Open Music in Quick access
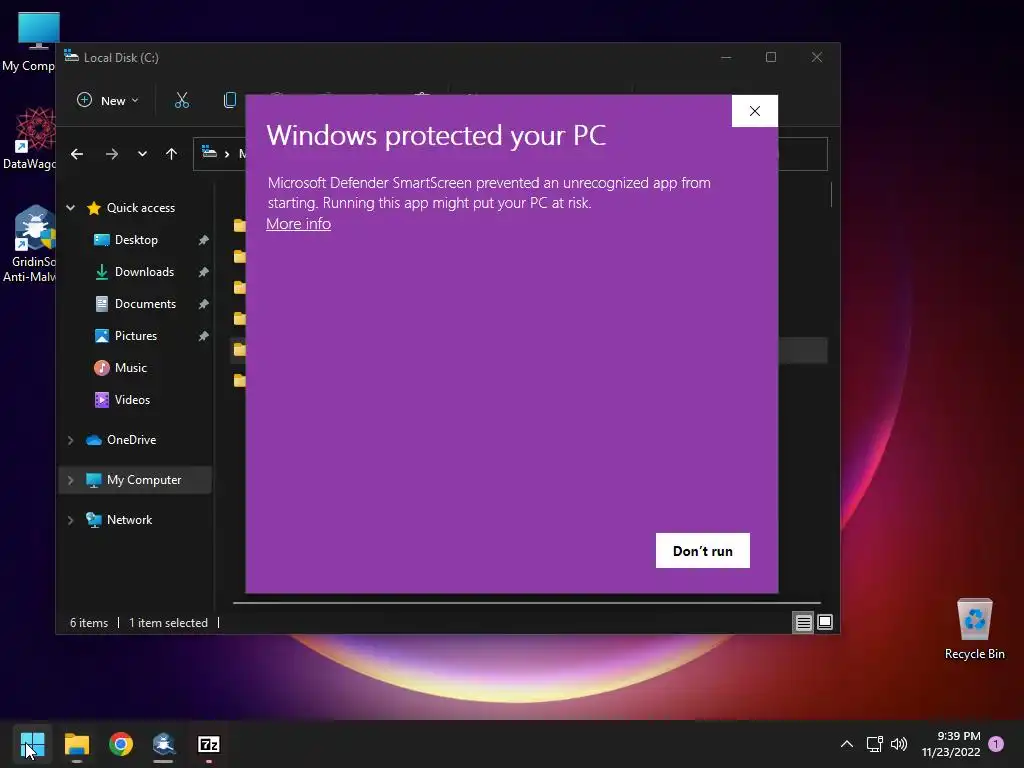Viewport: 1024px width, 768px height. pyautogui.click(x=131, y=368)
